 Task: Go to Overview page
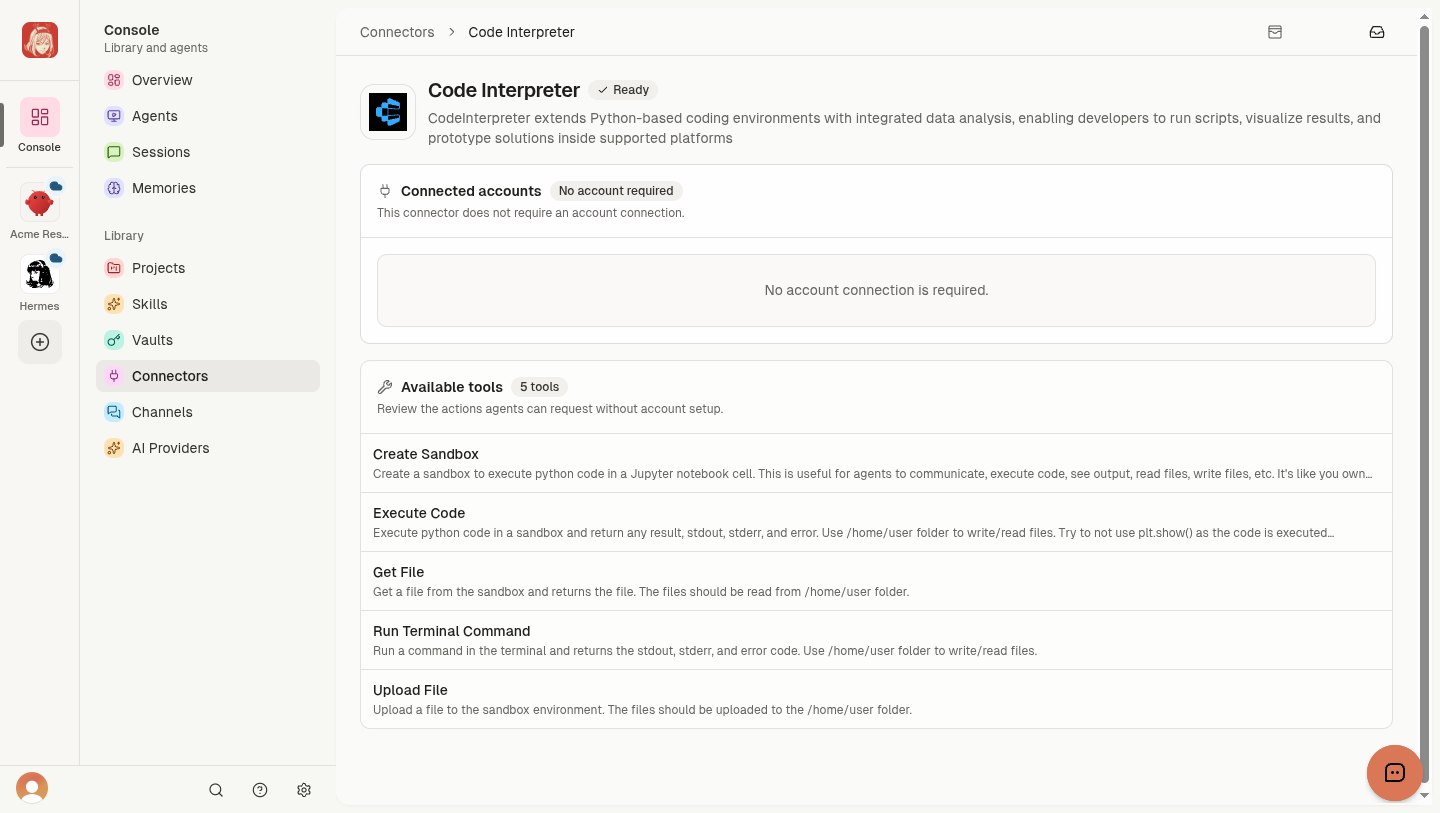[x=208, y=80]
